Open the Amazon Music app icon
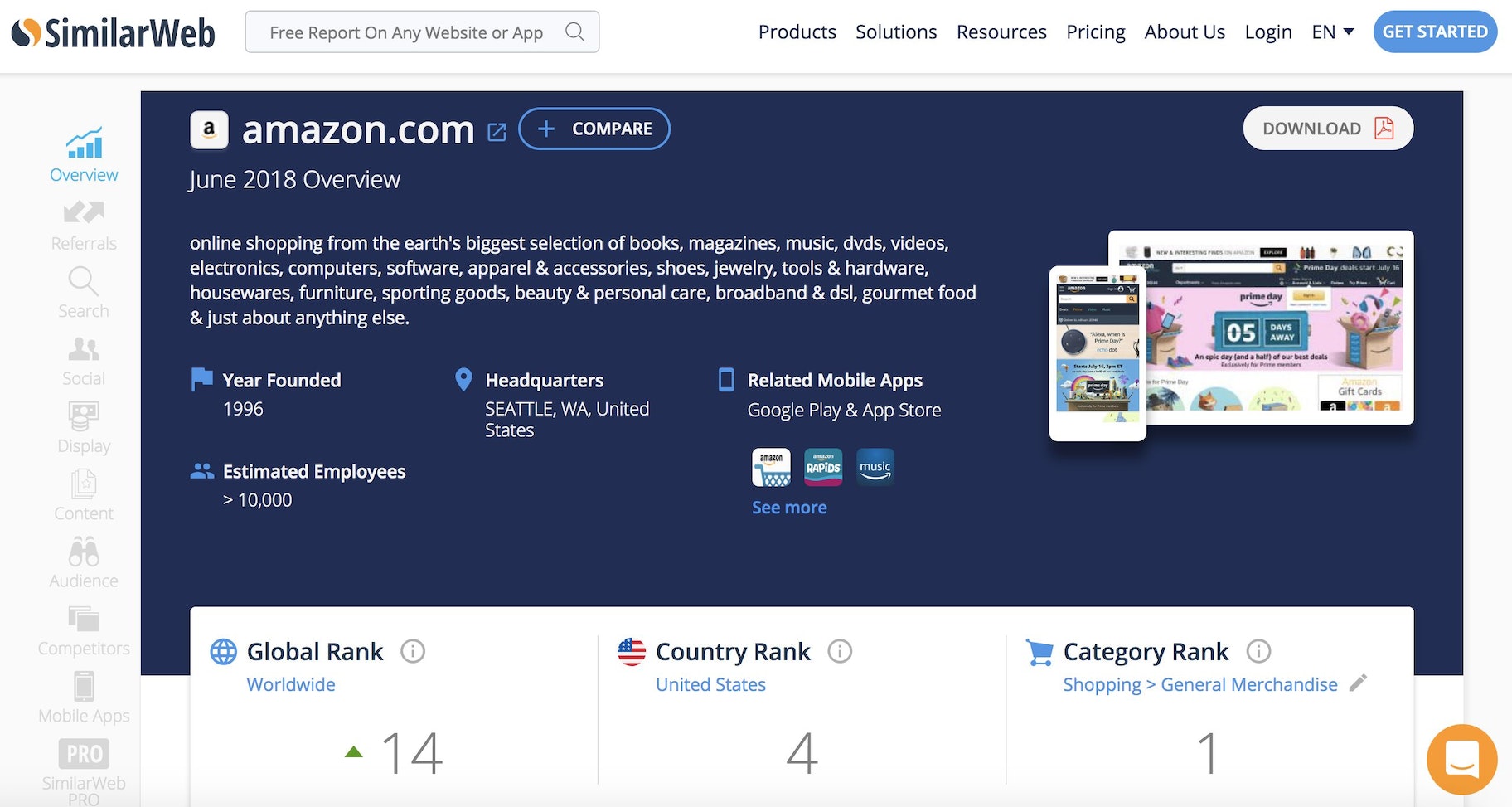The width and height of the screenshot is (1512, 807). pos(875,468)
